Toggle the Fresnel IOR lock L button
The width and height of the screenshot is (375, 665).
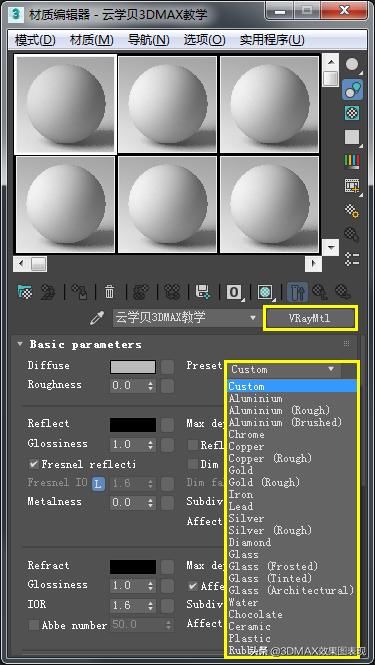pyautogui.click(x=98, y=483)
